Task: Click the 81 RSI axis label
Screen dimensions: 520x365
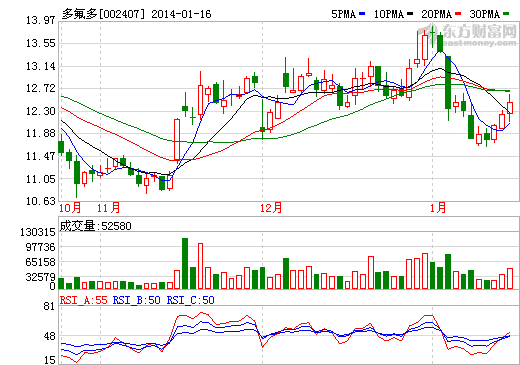Action: [49, 306]
